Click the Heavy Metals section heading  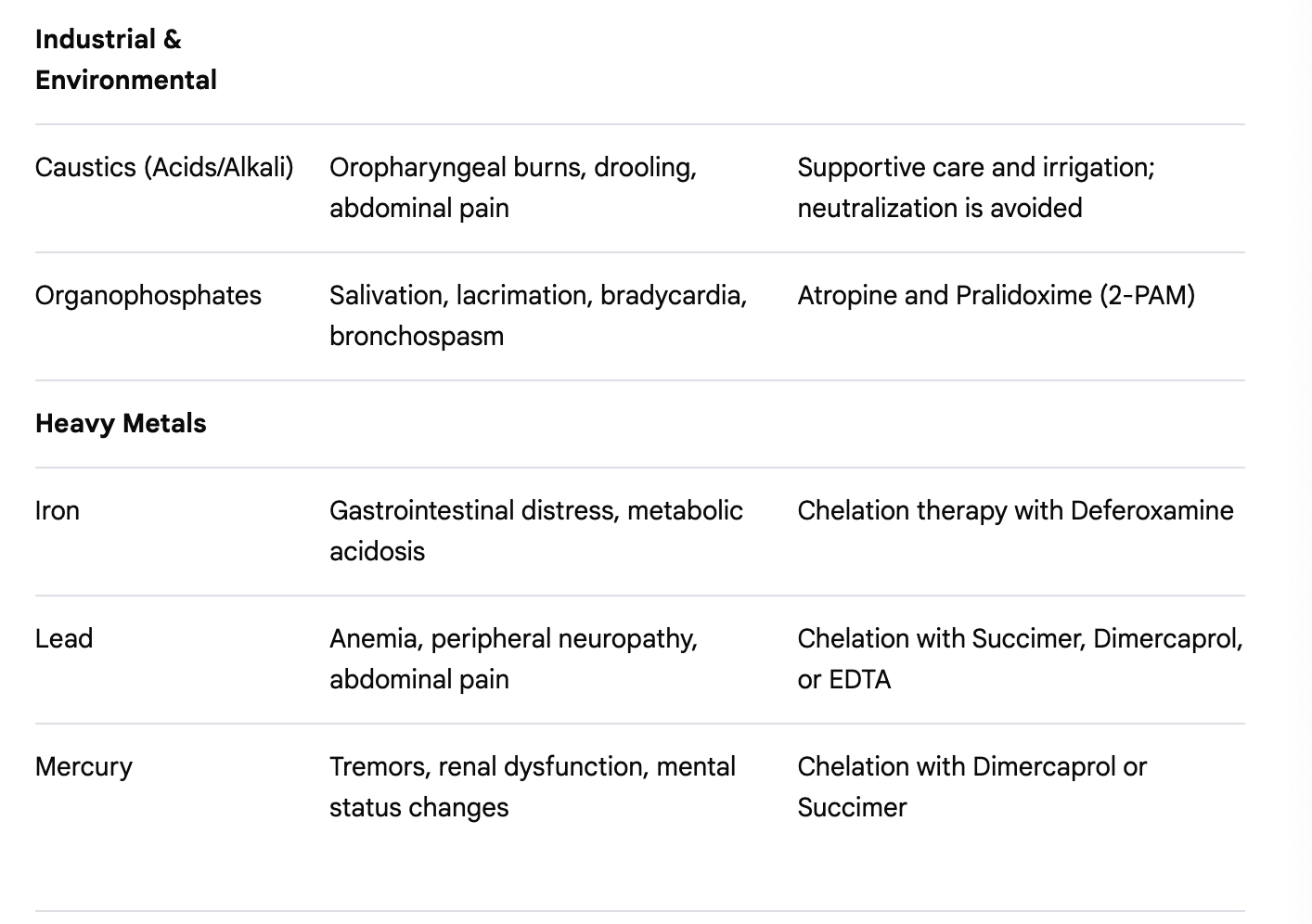click(121, 423)
